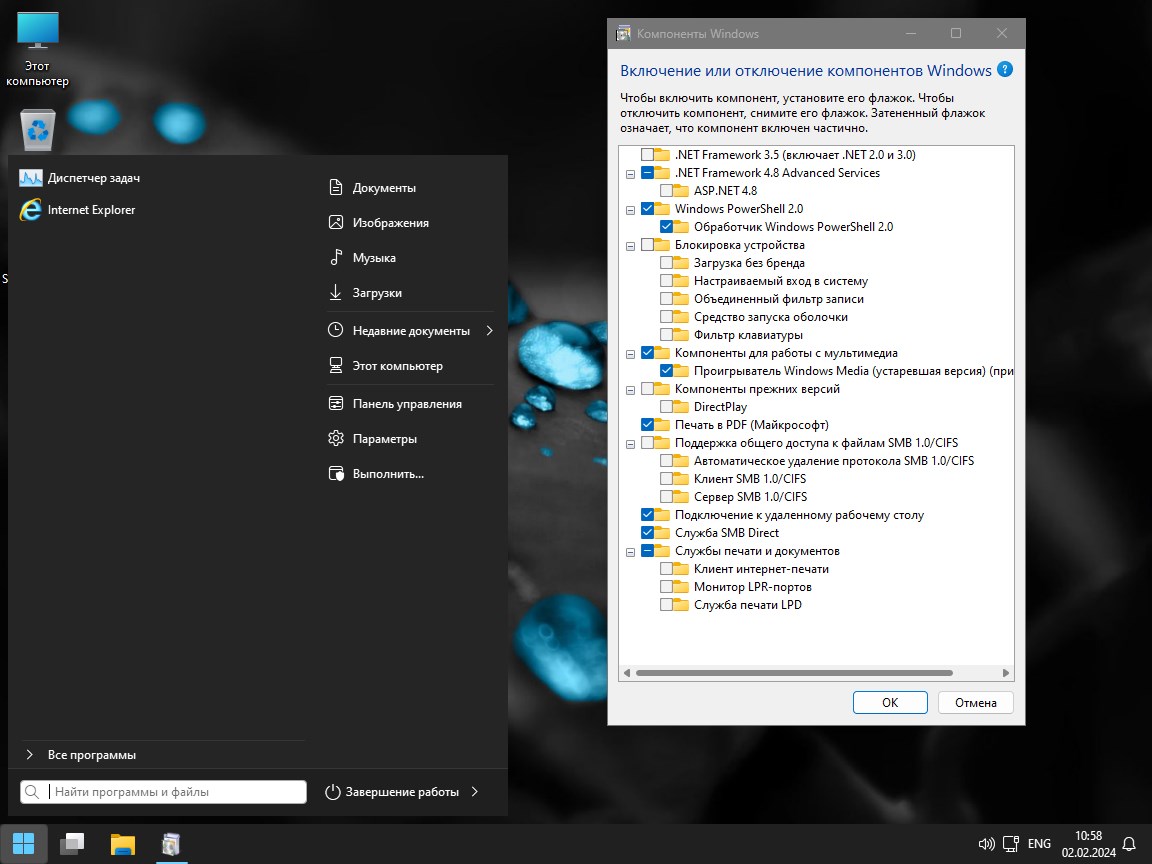Click the Отмена button

tap(976, 702)
